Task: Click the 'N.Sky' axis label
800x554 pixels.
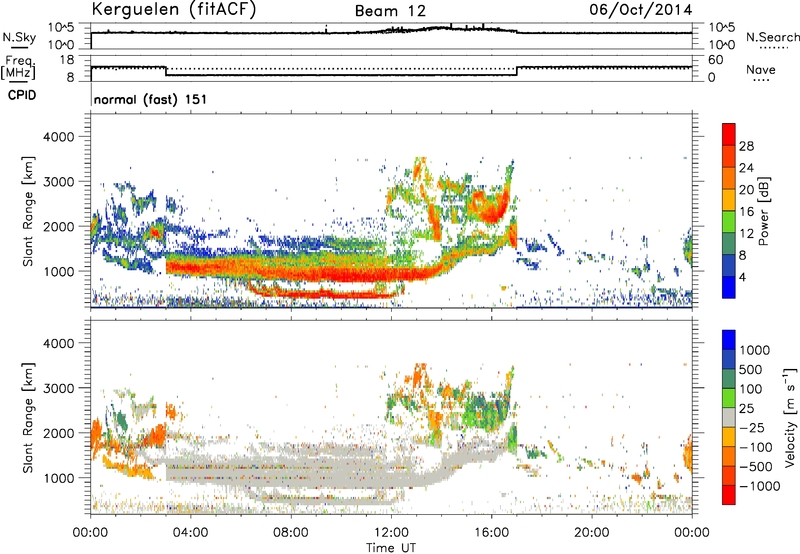Action: tap(19, 38)
